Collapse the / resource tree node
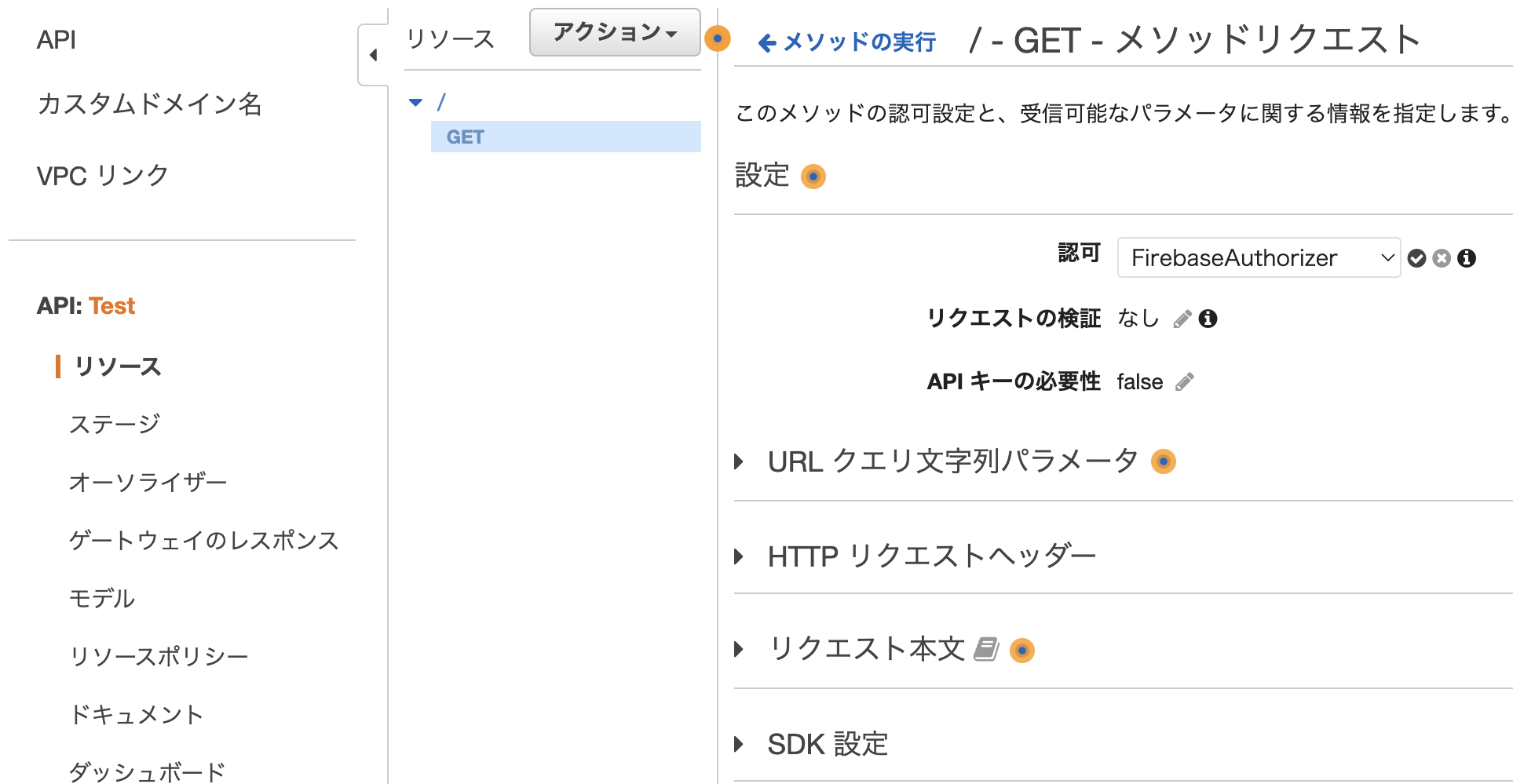Image resolution: width=1513 pixels, height=784 pixels. (415, 101)
